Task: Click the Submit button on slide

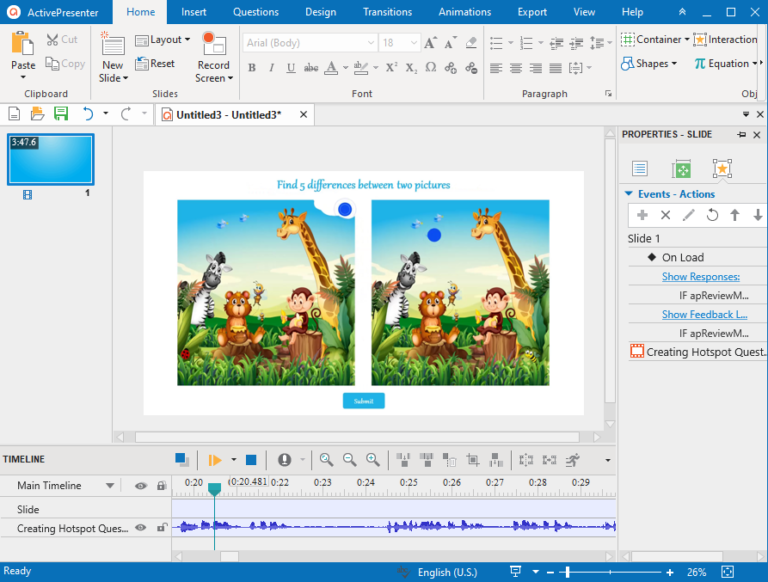Action: pyautogui.click(x=363, y=401)
